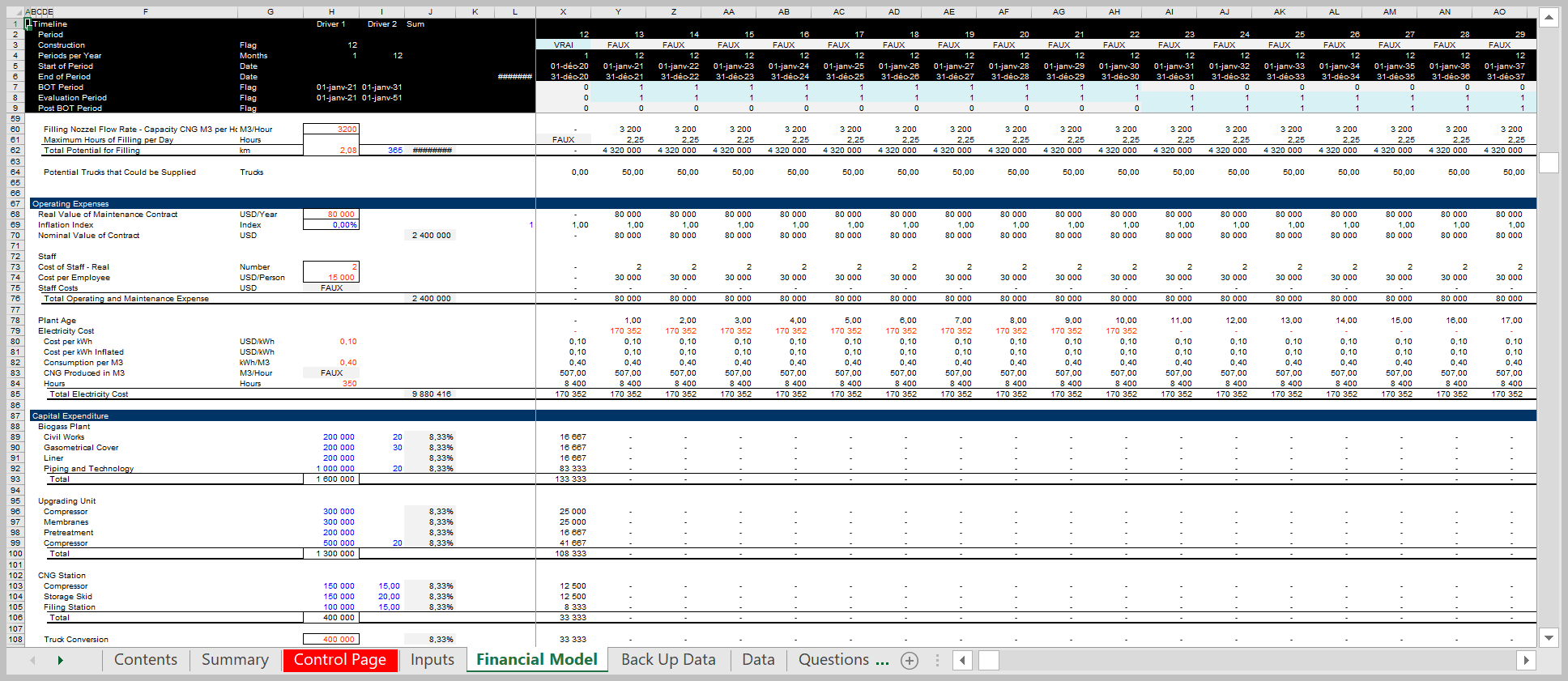Click the horizontal scrollbar left arrow
The width and height of the screenshot is (1568, 681).
point(962,661)
